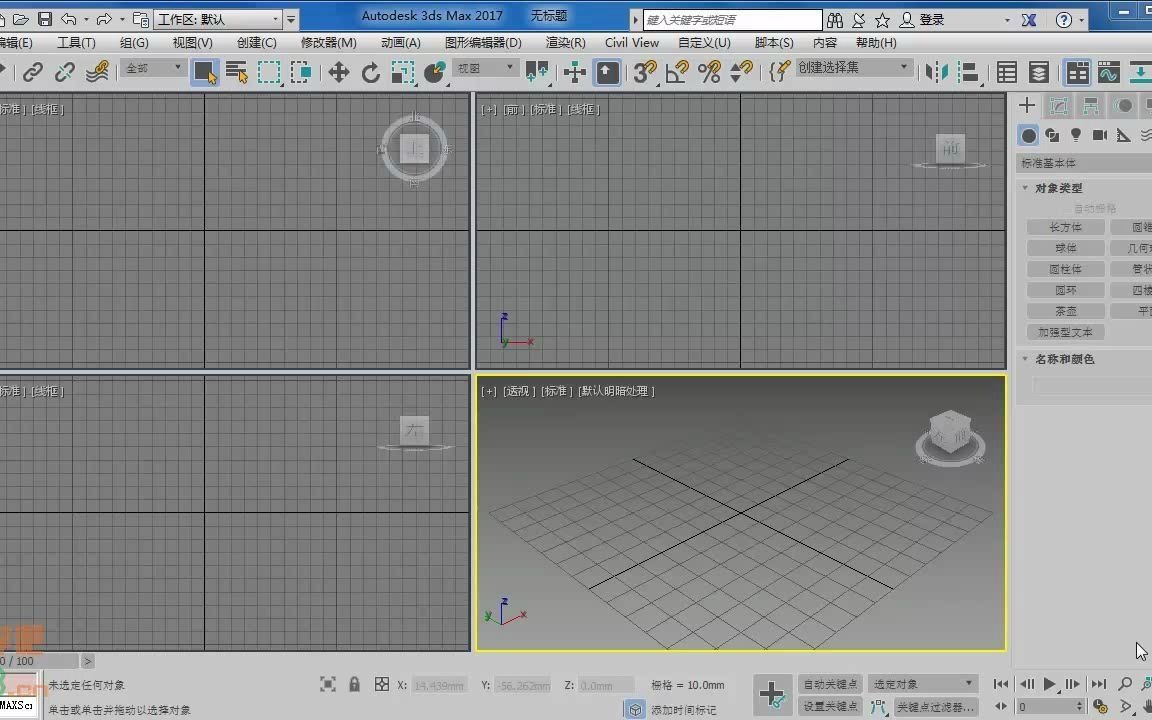
Task: Enable 自动关键点 auto key mode
Action: click(x=828, y=685)
